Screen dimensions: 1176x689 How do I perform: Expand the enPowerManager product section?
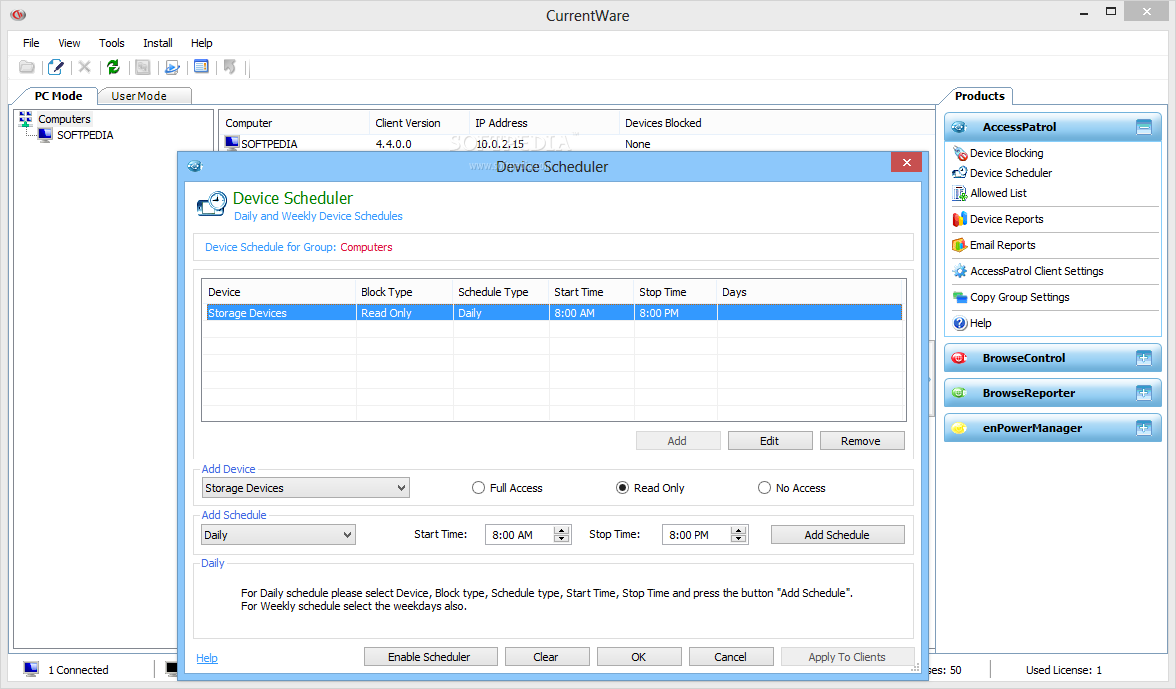pos(1144,428)
